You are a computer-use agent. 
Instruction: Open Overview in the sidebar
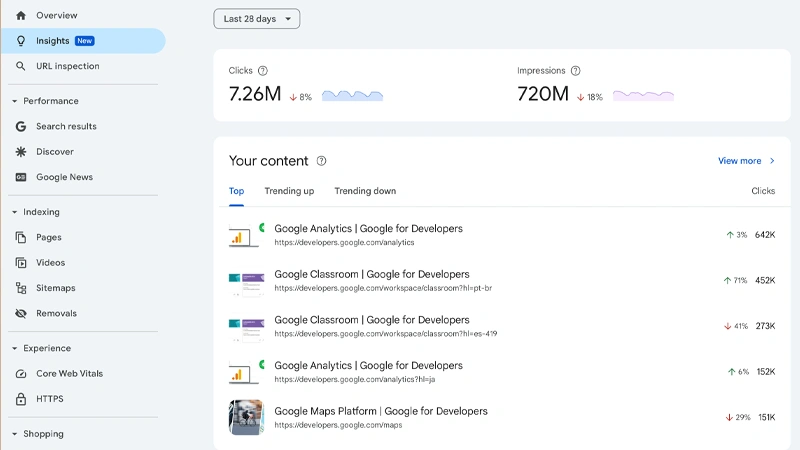(x=57, y=15)
